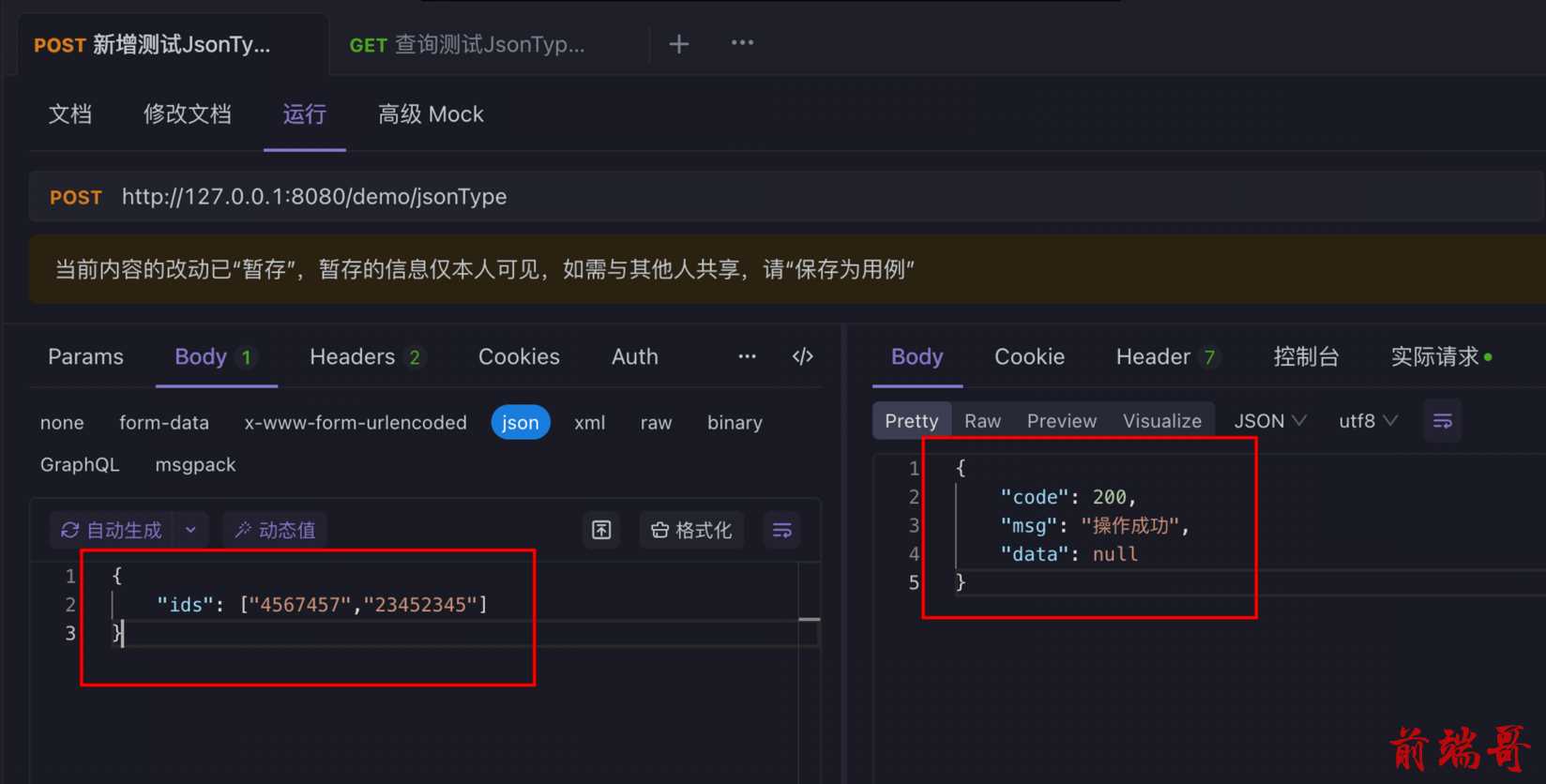Open the utf8 encoding dropdown
The height and width of the screenshot is (784, 1546).
pyautogui.click(x=1368, y=421)
